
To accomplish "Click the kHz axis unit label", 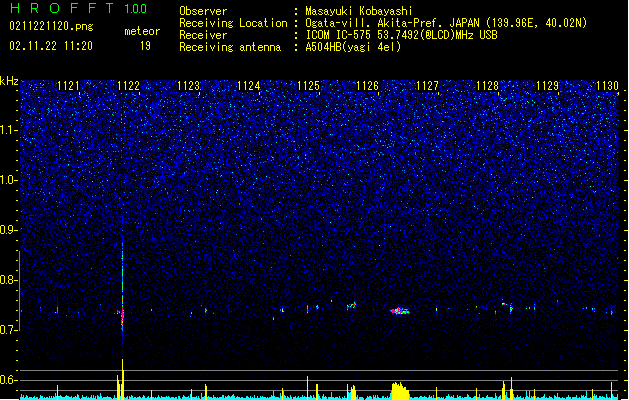I will coord(9,81).
